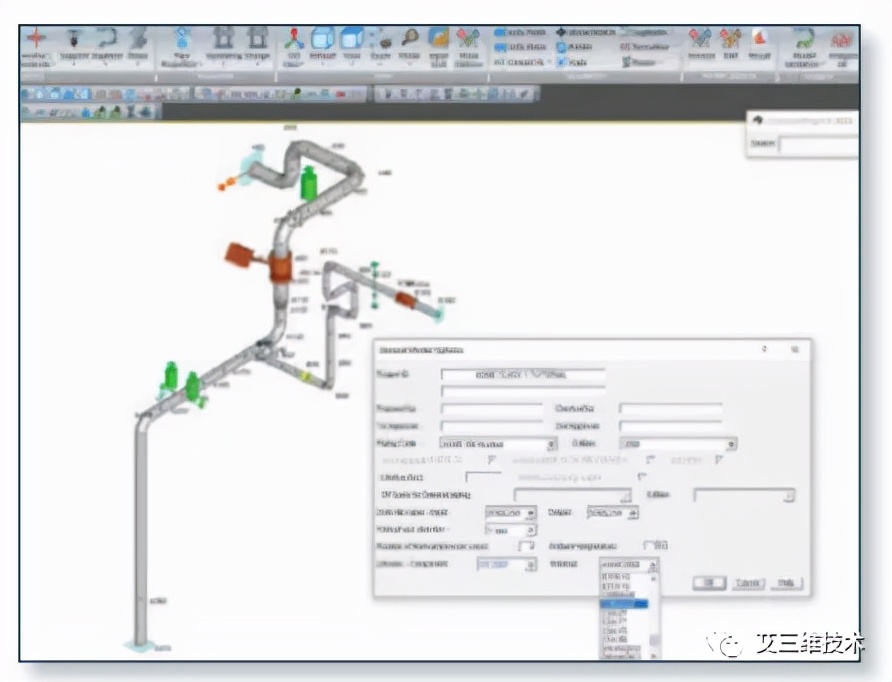Viewport: 892px width, 682px height.
Task: Click the text field in the floating panel at top right
Action: click(x=818, y=143)
